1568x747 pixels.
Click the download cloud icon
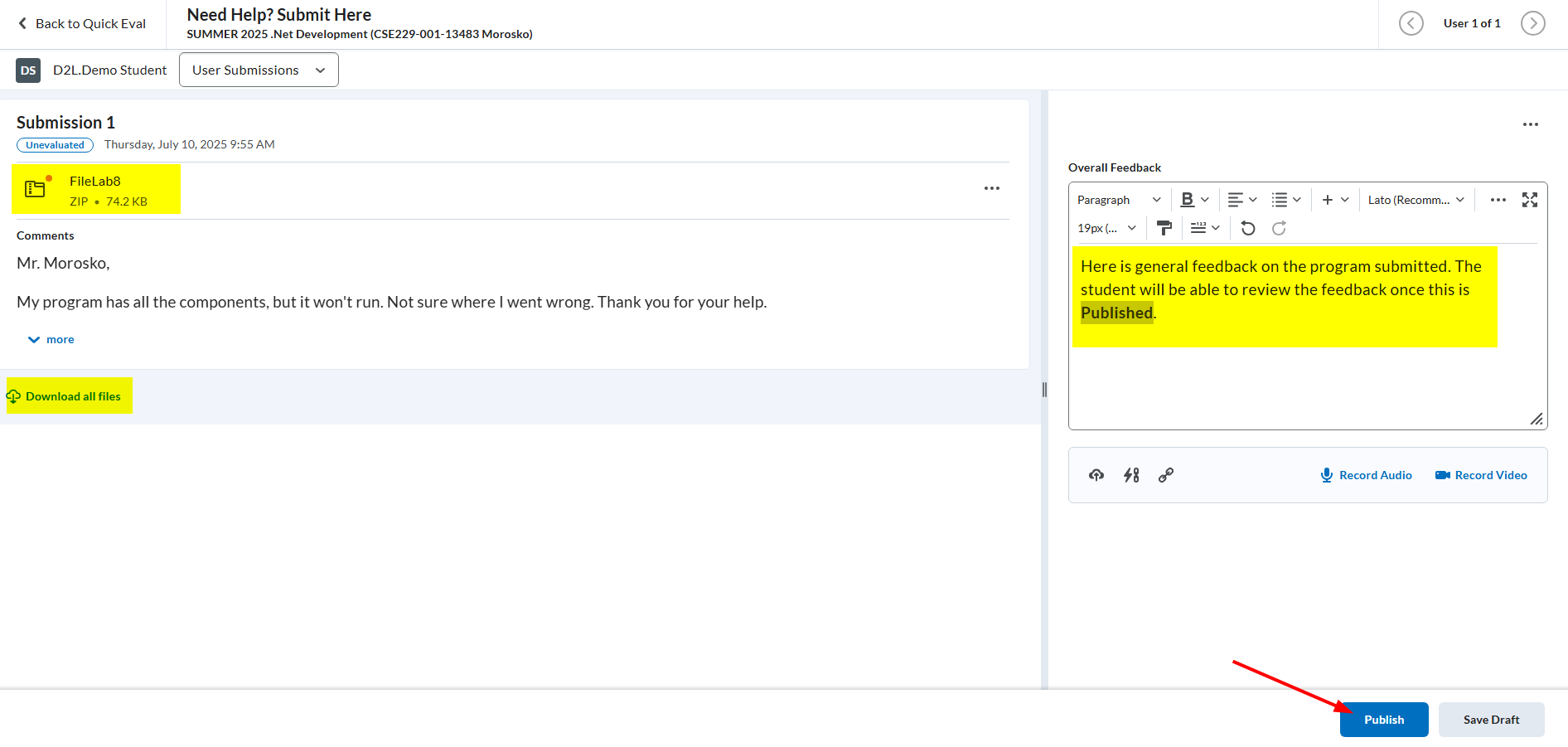coord(13,396)
